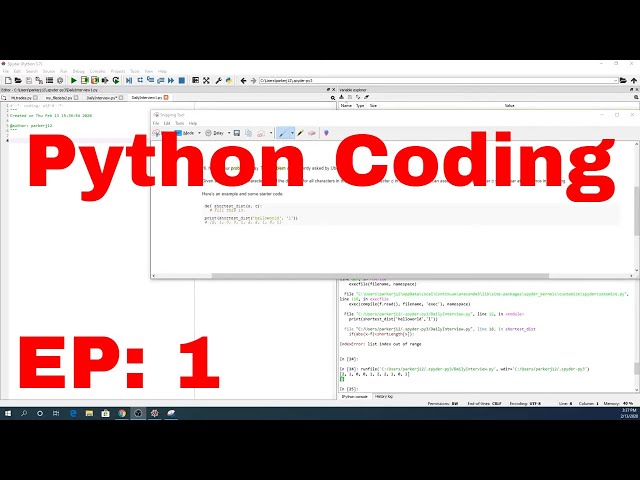
Task: Save snip icon in Snipping Tool
Action: click(237, 133)
